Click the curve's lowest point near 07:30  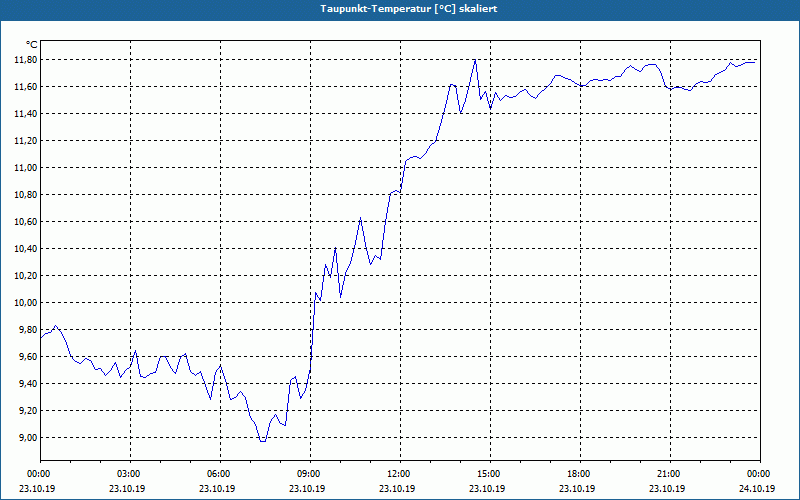tap(263, 441)
